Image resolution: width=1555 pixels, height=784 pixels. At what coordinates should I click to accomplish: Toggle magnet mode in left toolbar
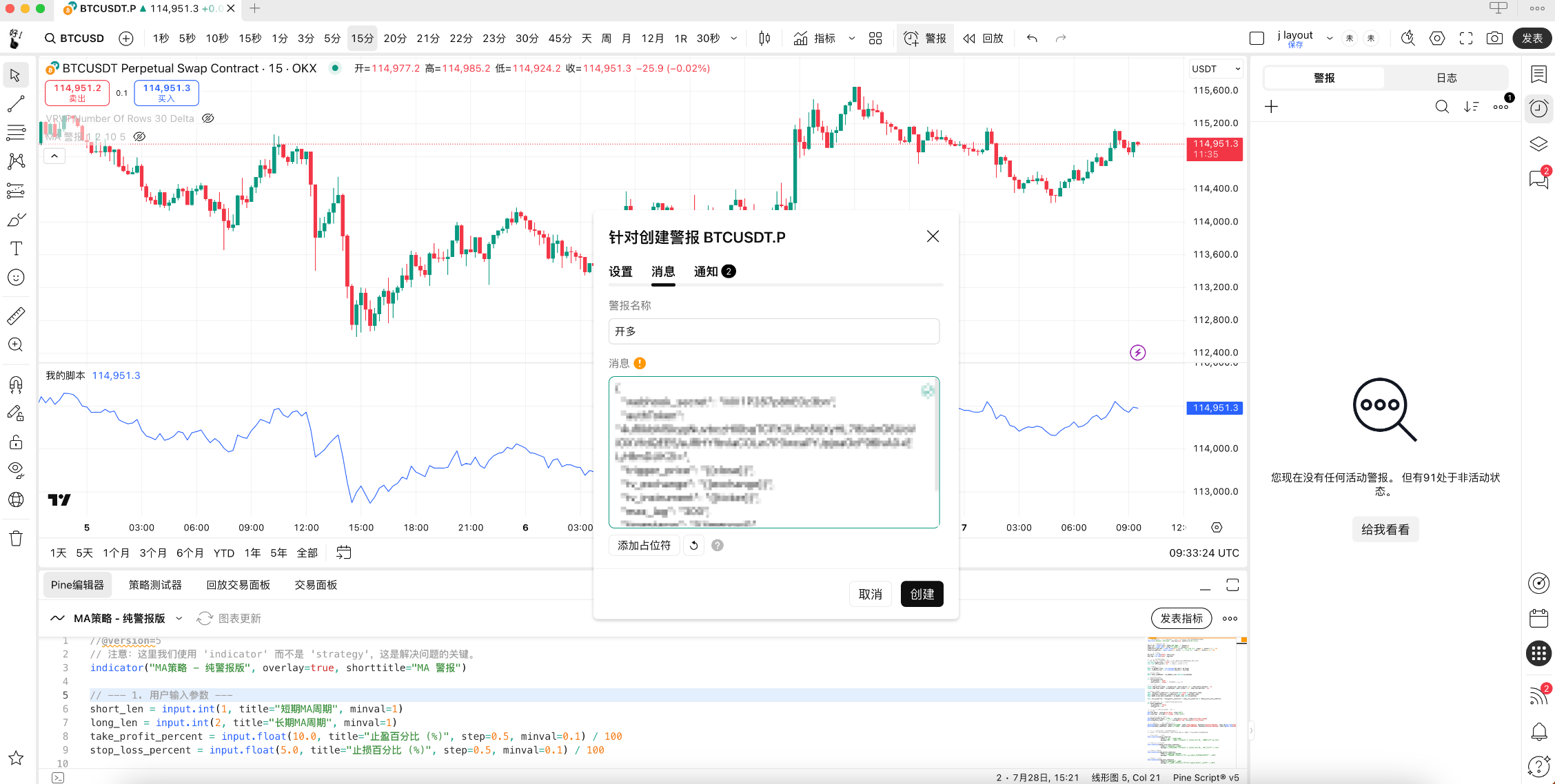(16, 384)
